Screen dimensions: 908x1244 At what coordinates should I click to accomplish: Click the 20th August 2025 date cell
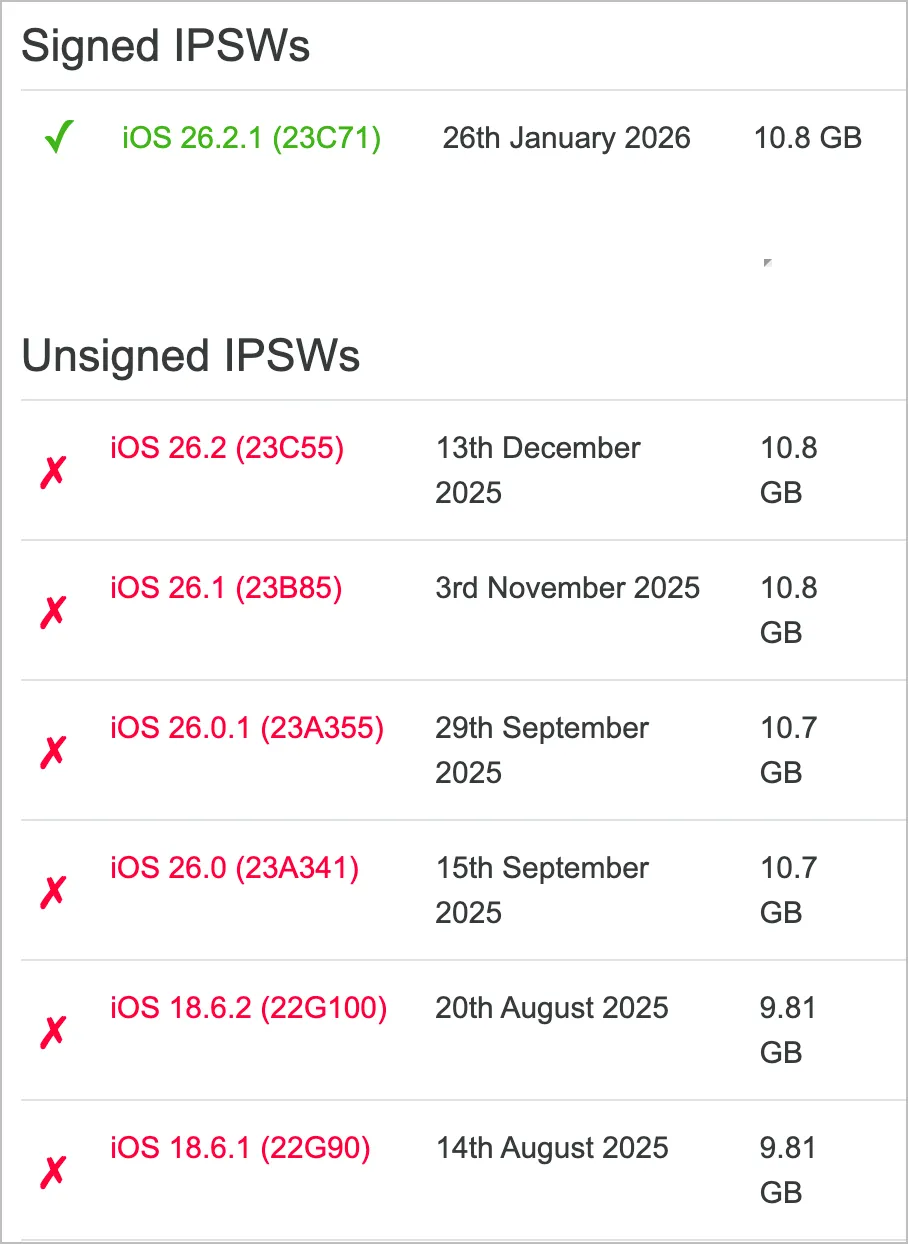(552, 1009)
